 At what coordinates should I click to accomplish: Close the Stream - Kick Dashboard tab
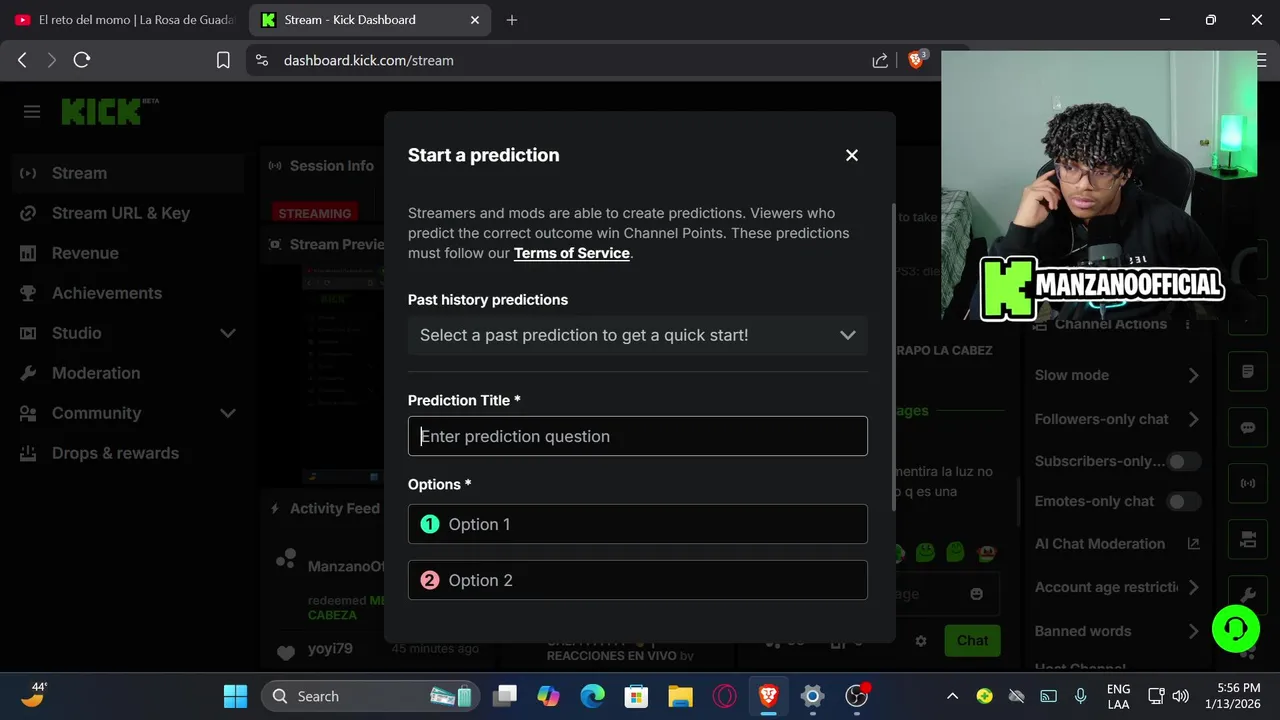click(x=475, y=20)
